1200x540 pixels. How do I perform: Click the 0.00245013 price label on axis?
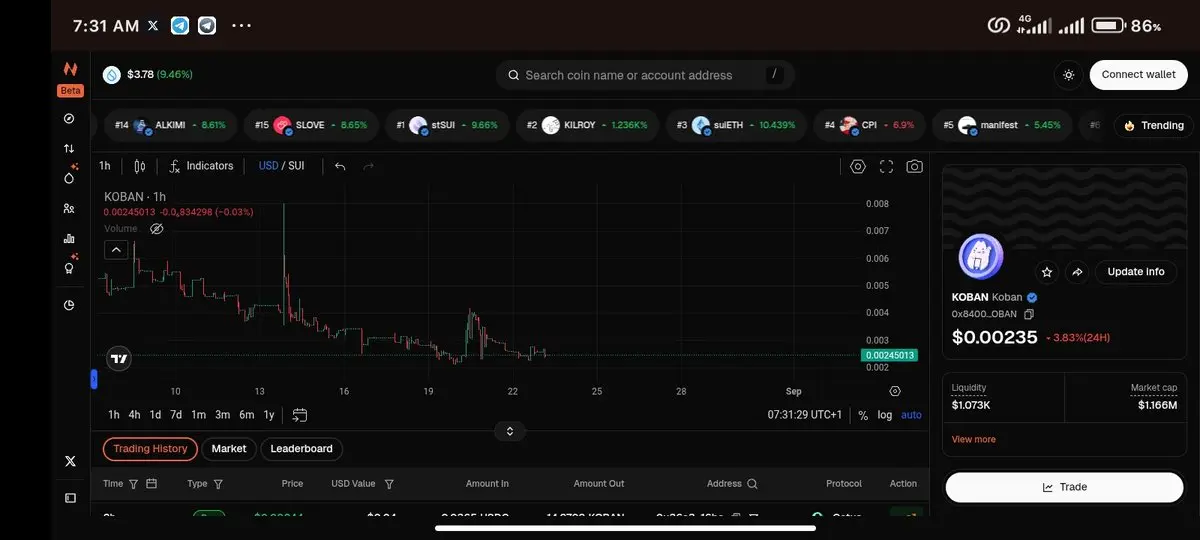[x=889, y=355]
